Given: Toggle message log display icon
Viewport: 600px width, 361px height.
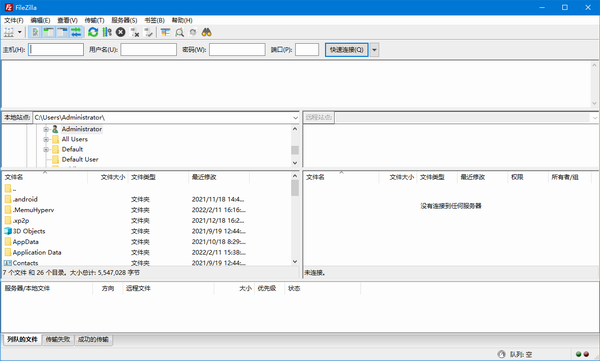Looking at the screenshot, I should [x=35, y=32].
